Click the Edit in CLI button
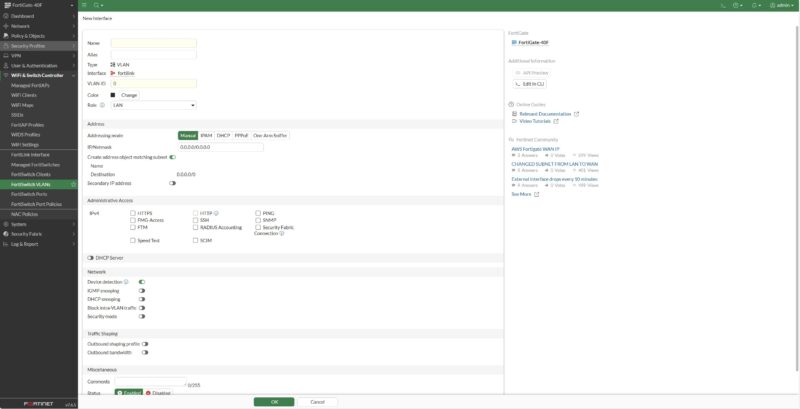Screen dimensions: 800x409 [x=530, y=84]
